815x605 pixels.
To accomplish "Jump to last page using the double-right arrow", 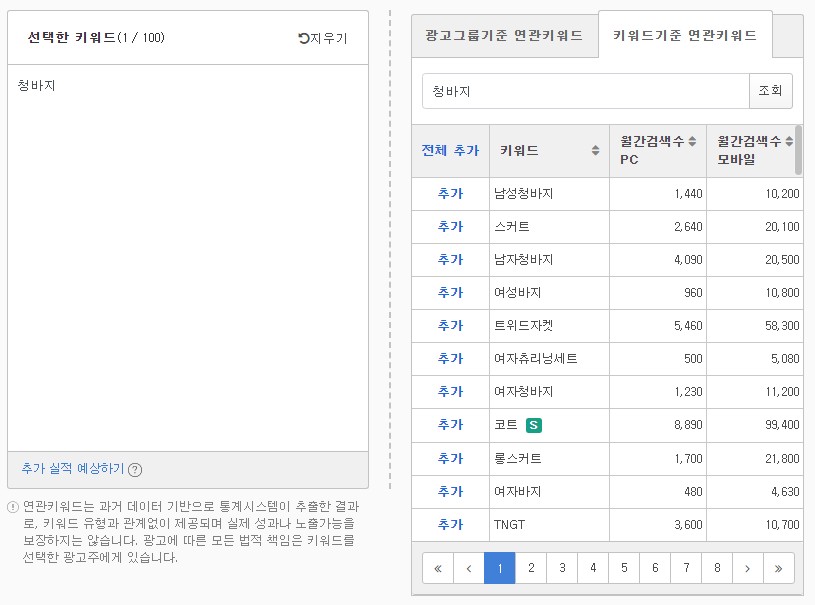I will coord(779,568).
